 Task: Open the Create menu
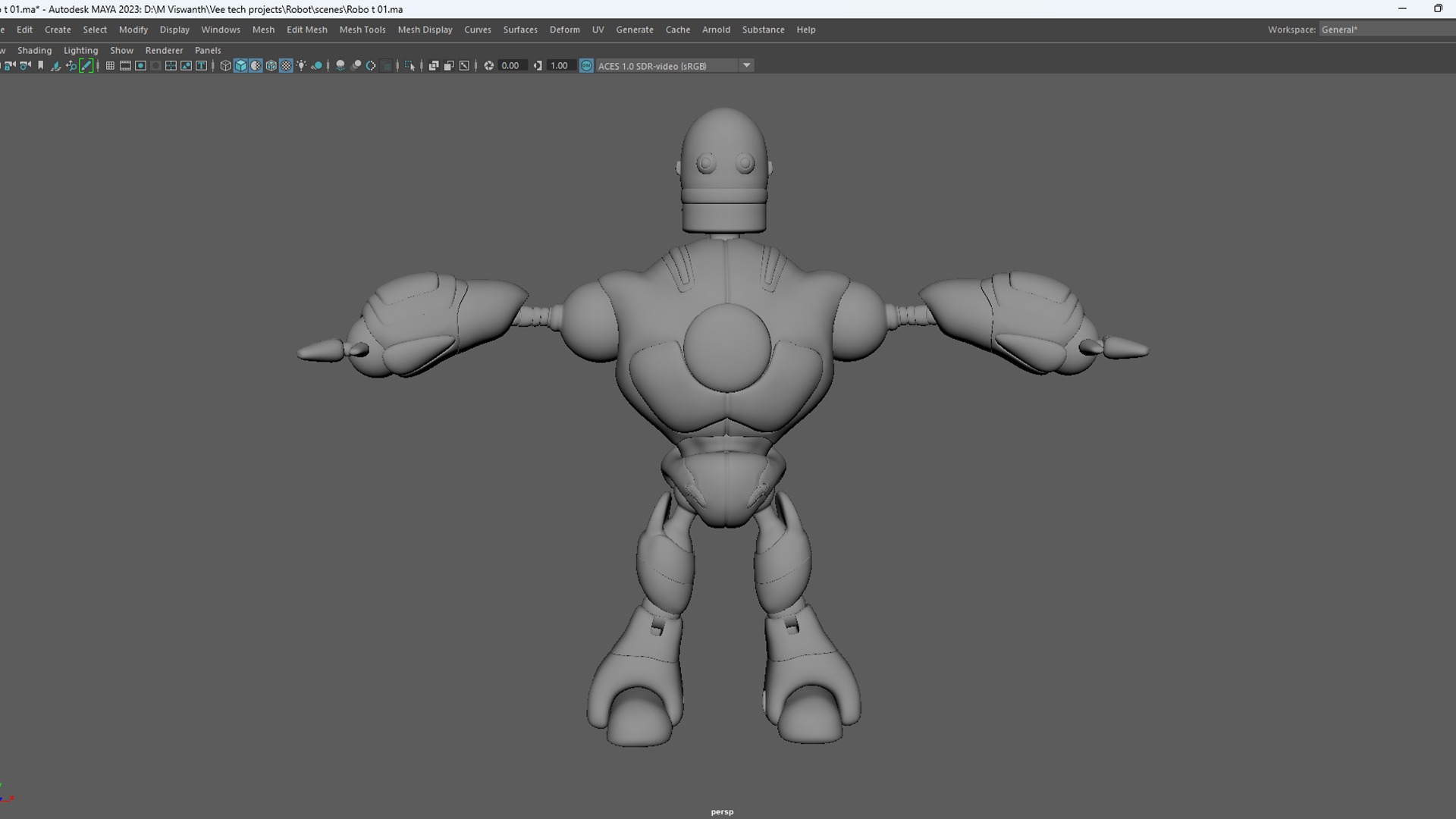click(x=58, y=30)
